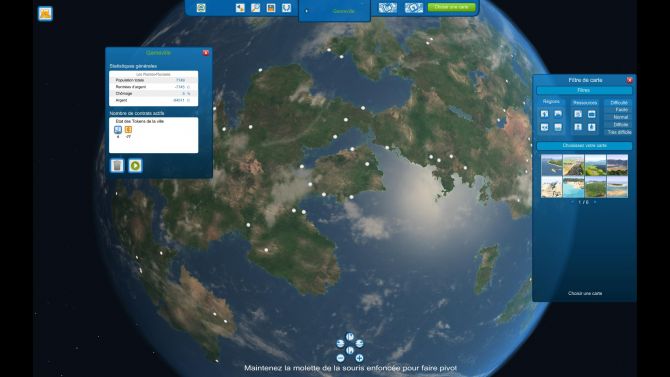This screenshot has height=377, width=670.
Task: Click the orange icon at top-left corner
Action: (x=45, y=14)
